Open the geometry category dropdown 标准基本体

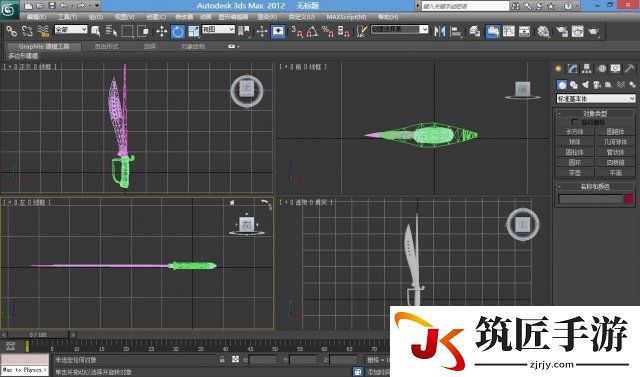click(x=596, y=99)
